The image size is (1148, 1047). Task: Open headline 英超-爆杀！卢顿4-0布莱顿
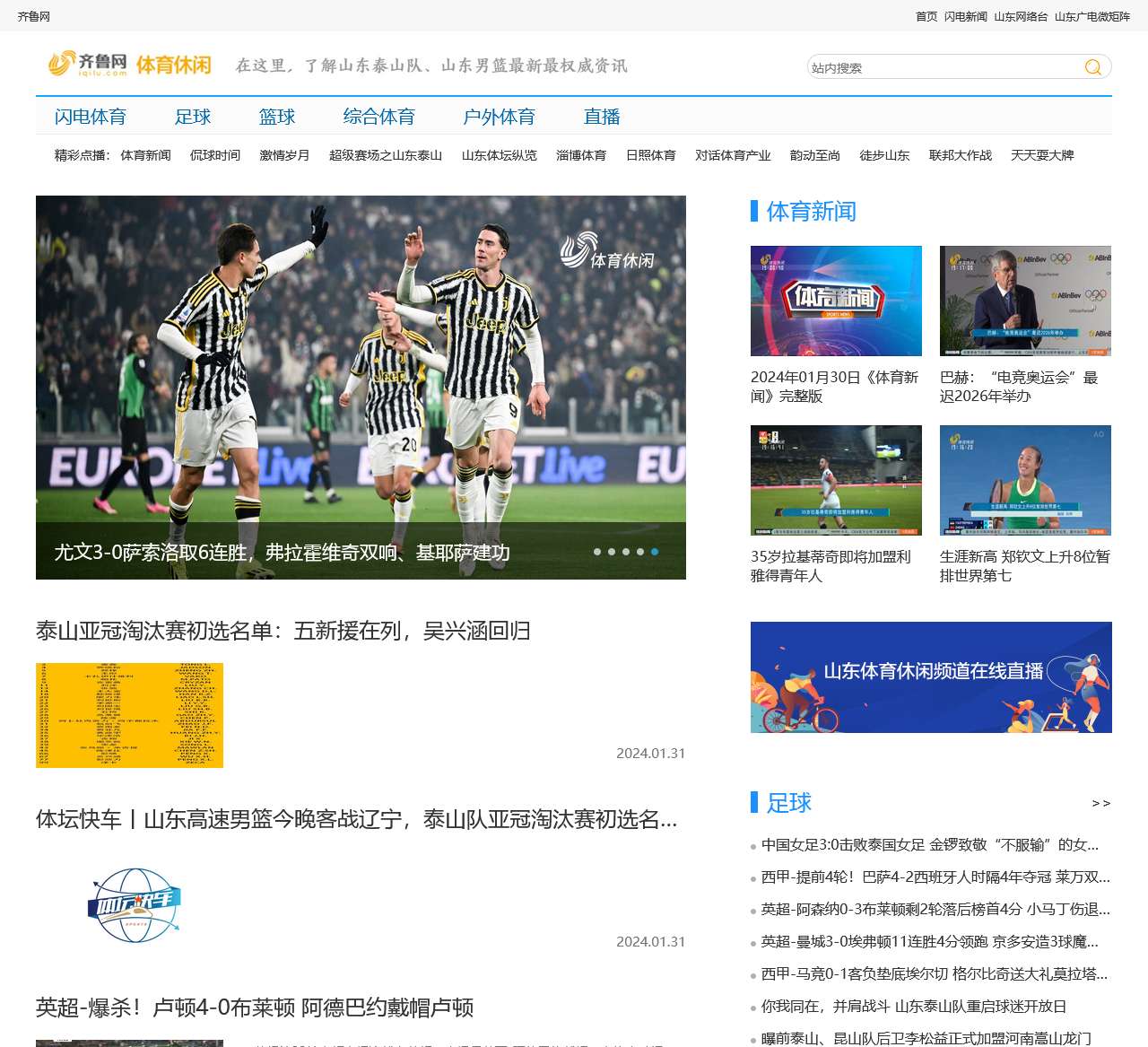tap(255, 1008)
